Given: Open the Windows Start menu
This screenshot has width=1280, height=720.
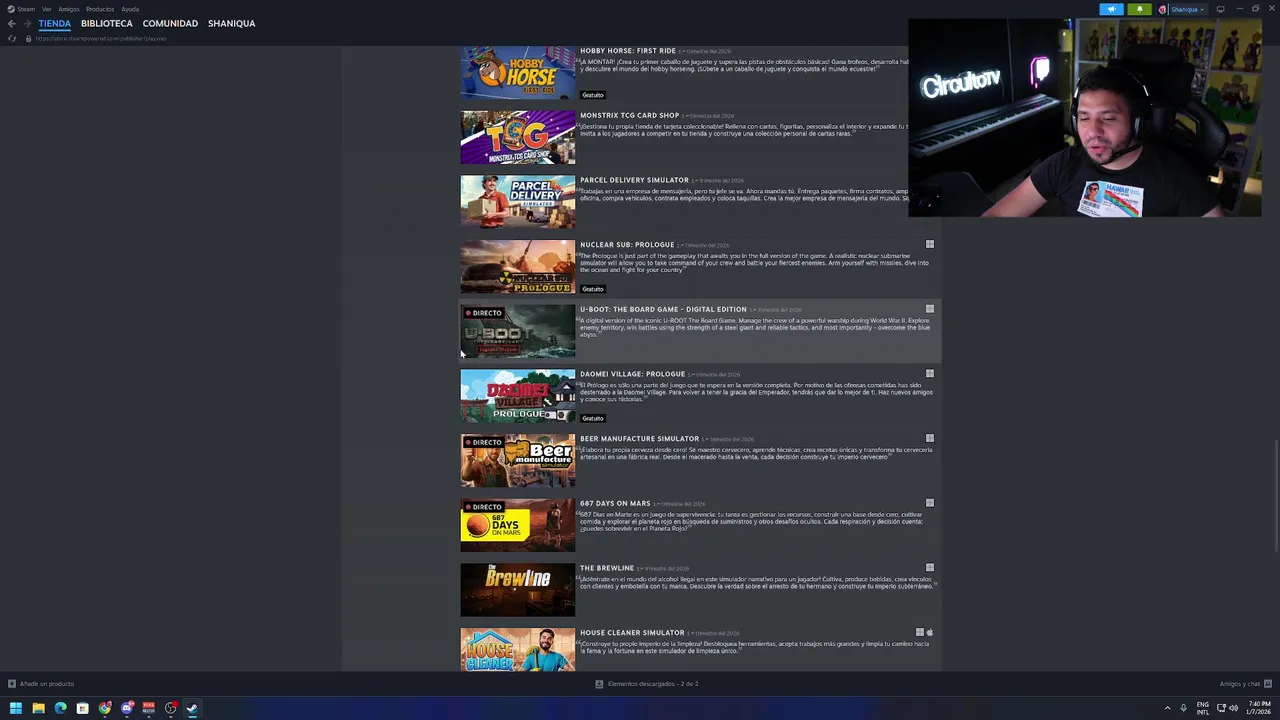Looking at the screenshot, I should click(15, 708).
